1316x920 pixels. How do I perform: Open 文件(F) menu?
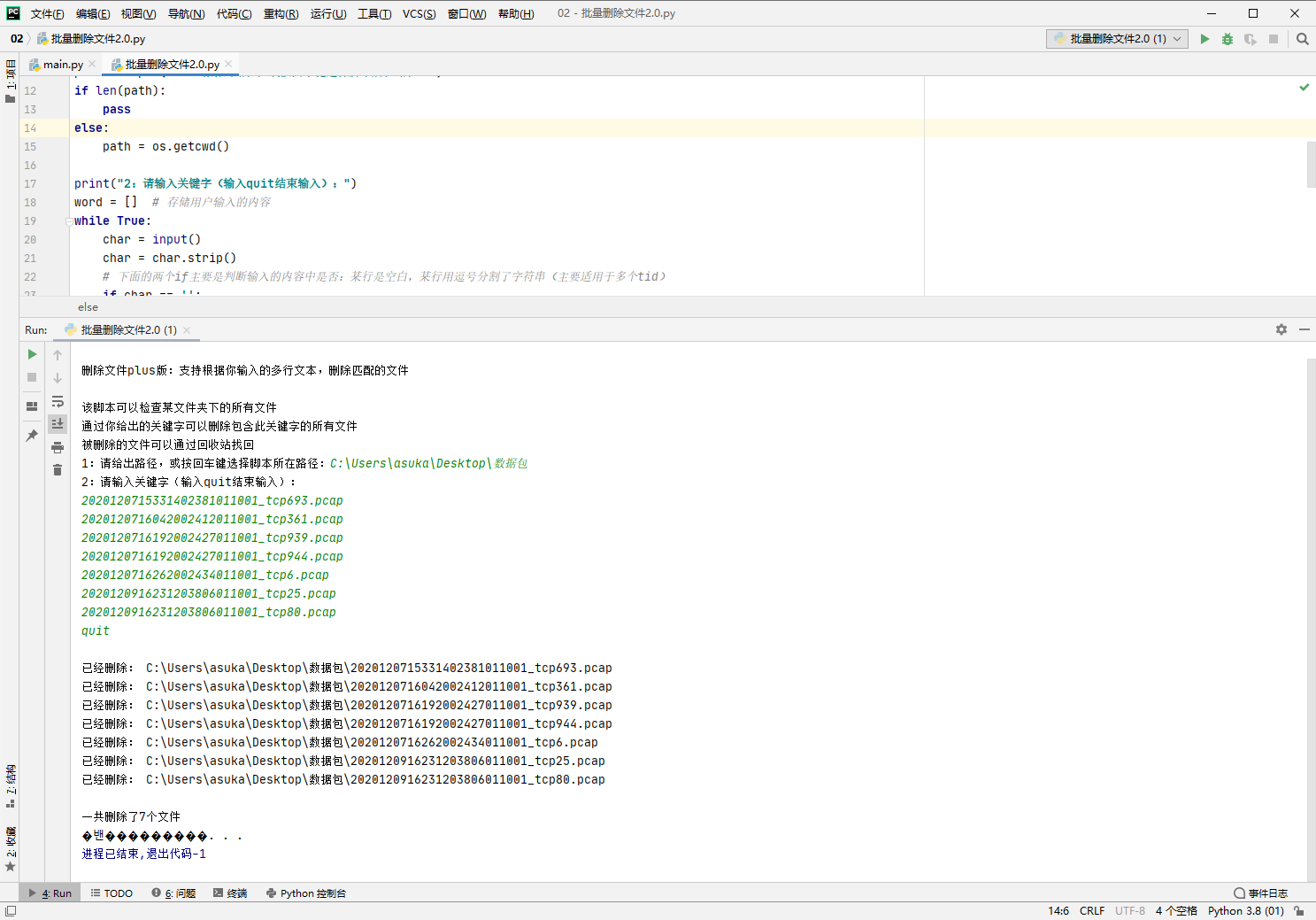click(x=47, y=13)
